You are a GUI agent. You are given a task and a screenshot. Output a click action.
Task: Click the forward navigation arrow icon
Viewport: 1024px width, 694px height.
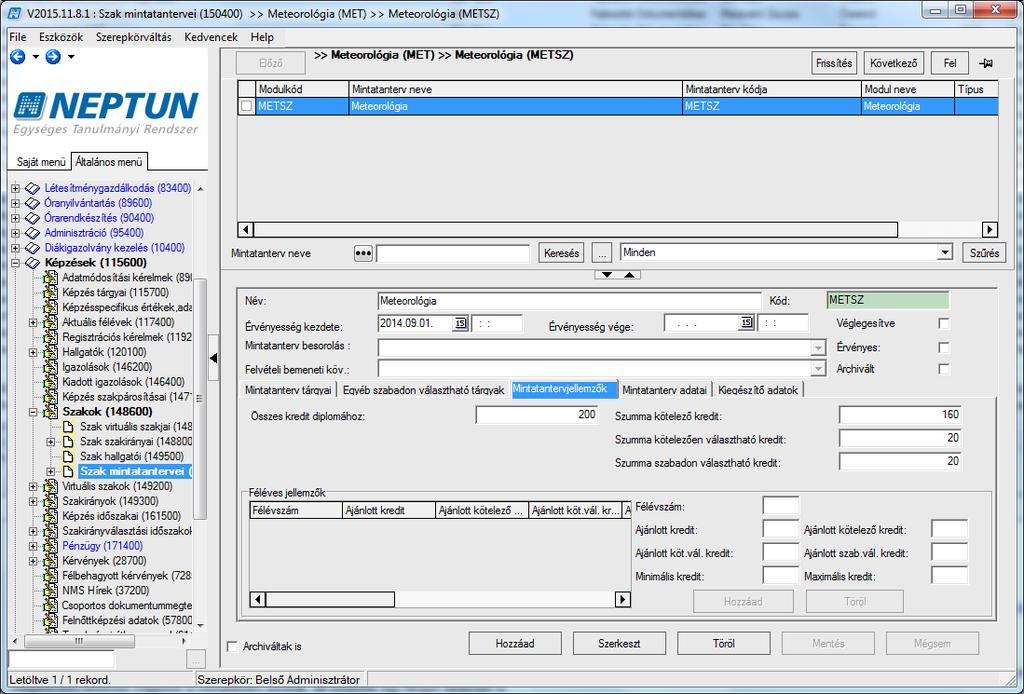[53, 57]
